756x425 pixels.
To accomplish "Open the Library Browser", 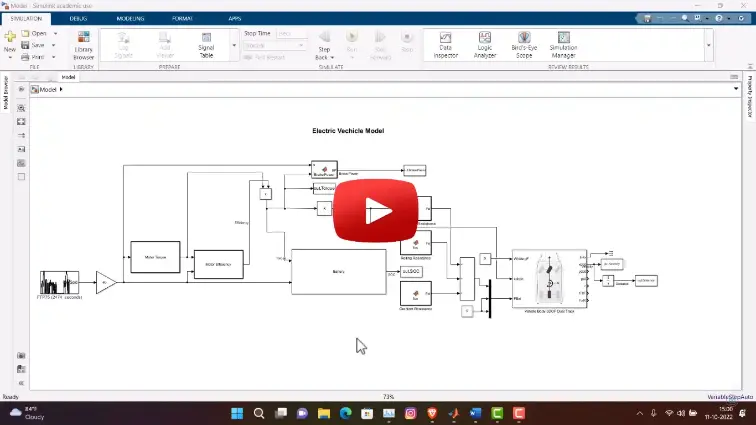I will [84, 45].
